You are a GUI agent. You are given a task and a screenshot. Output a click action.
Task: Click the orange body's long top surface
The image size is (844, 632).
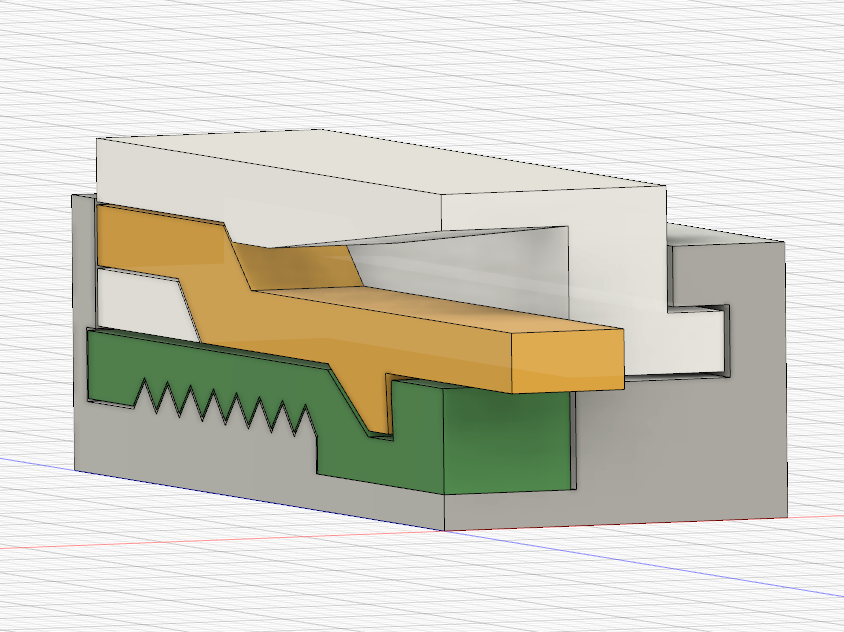(431, 310)
